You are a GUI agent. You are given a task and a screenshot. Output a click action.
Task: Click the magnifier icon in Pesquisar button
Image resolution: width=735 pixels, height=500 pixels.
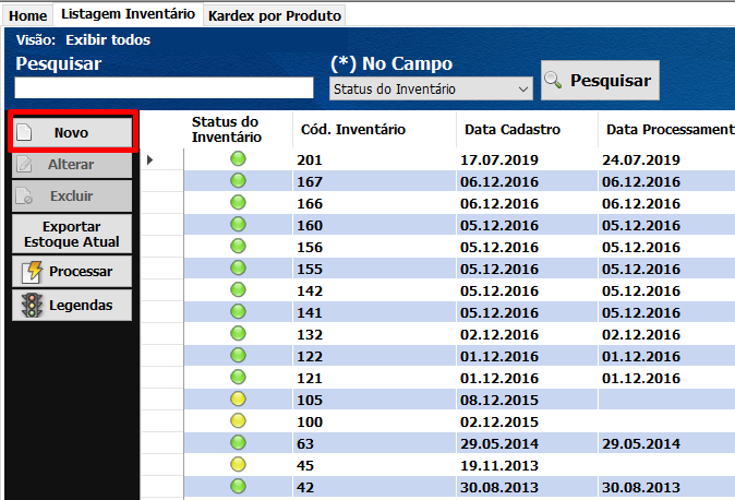coord(553,80)
